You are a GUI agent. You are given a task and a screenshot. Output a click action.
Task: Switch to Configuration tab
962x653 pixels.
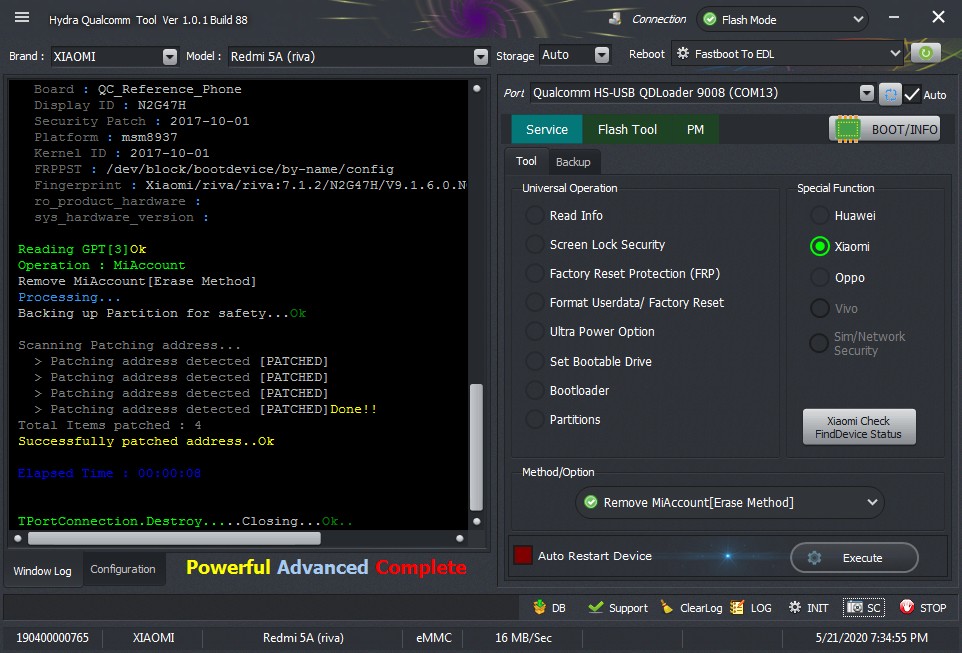pyautogui.click(x=123, y=569)
